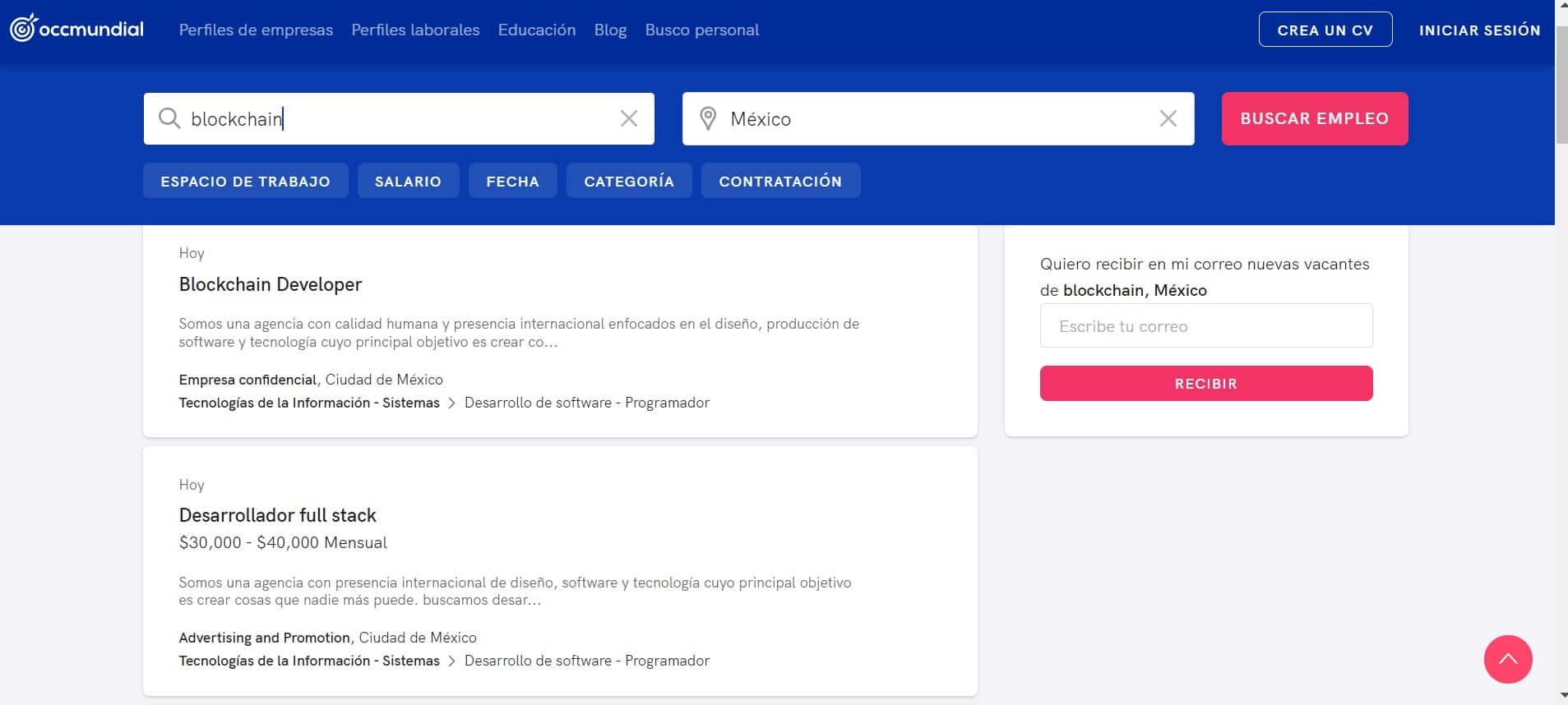The width and height of the screenshot is (1568, 705).
Task: Go to Educación section
Action: [537, 30]
